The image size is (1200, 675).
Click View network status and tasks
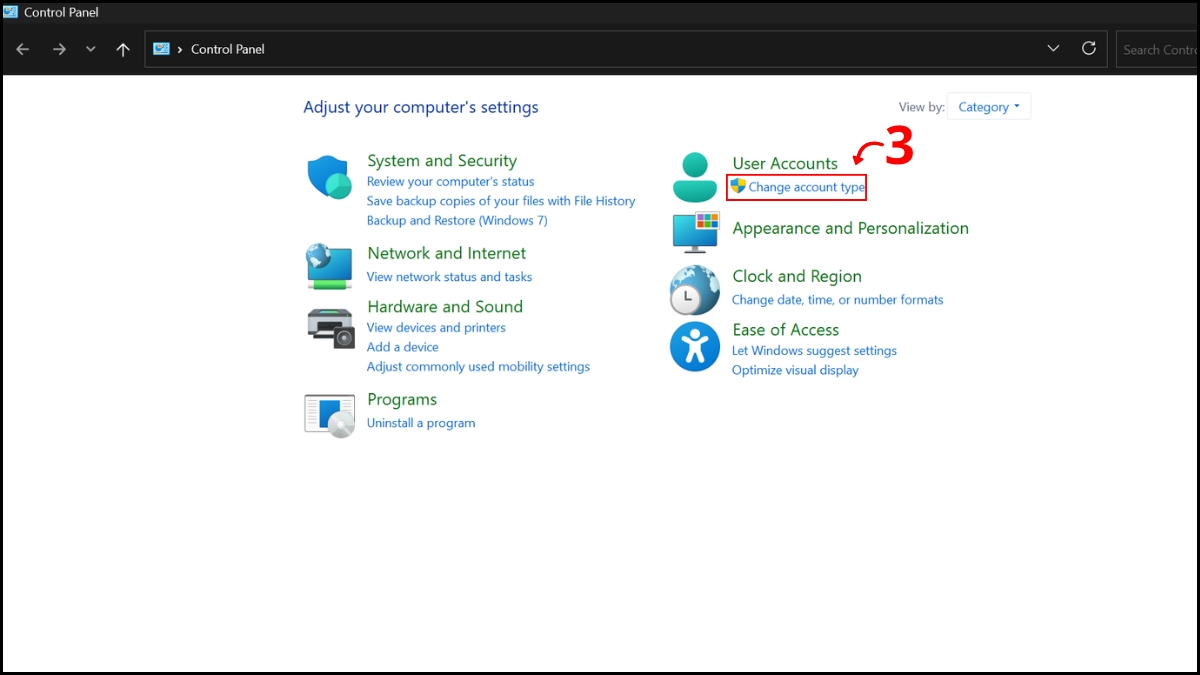449,277
